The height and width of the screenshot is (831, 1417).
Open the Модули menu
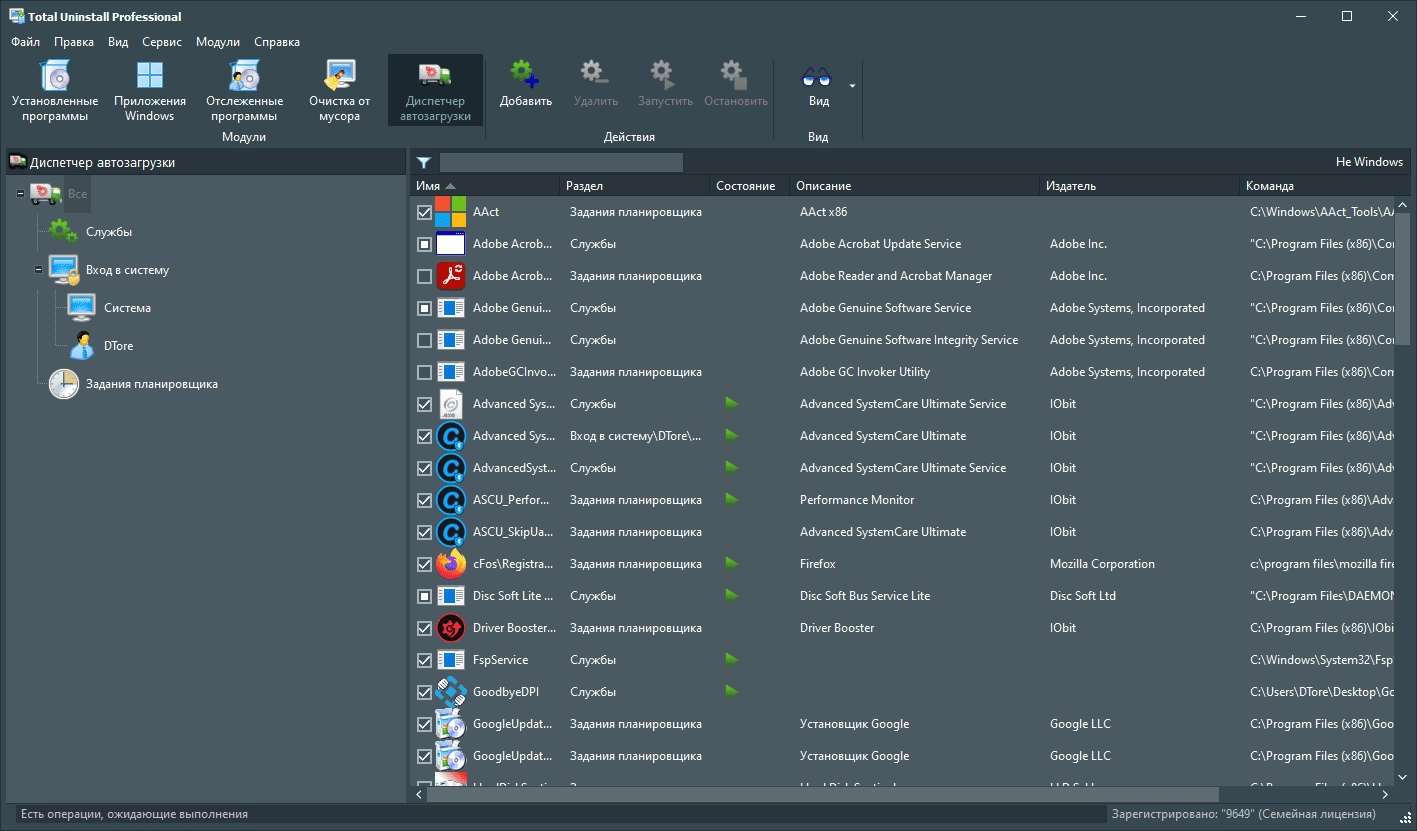218,42
